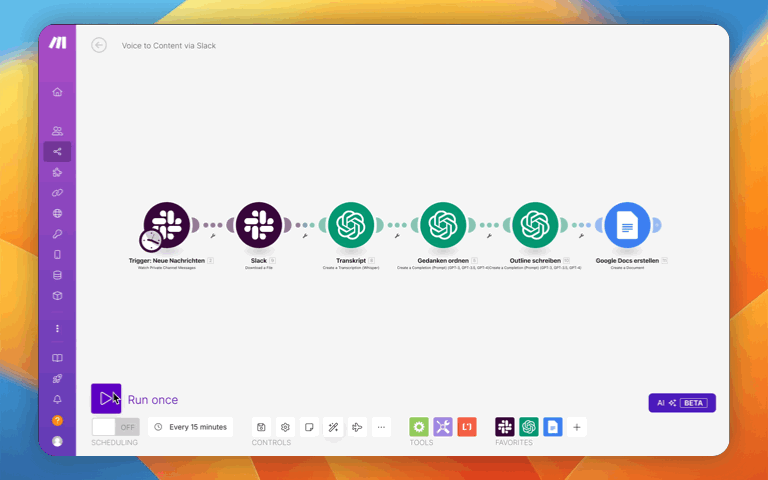Open Keys icon in sidebar

[x=57, y=234]
